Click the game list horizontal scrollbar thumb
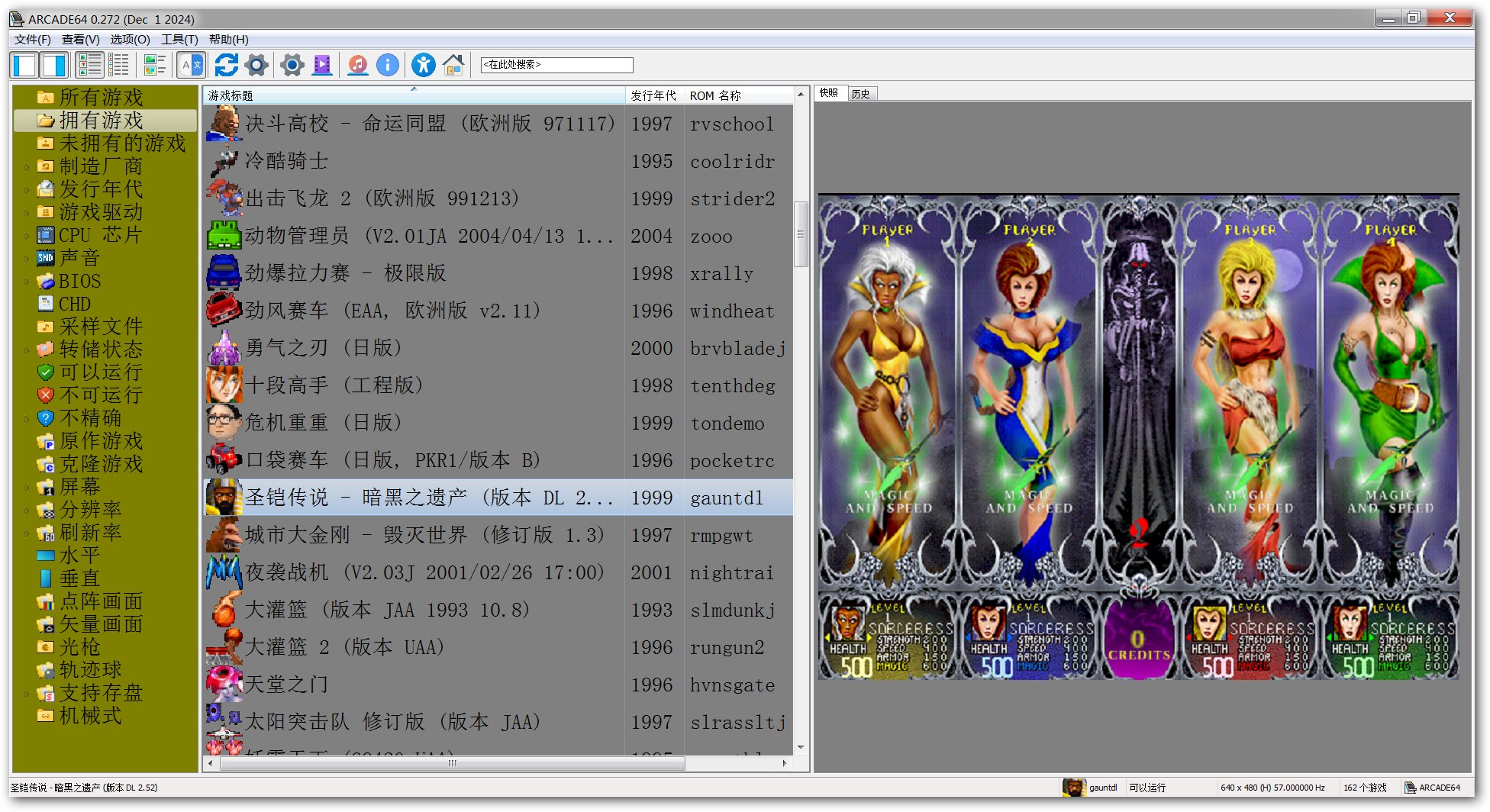1490x812 pixels. 452,763
